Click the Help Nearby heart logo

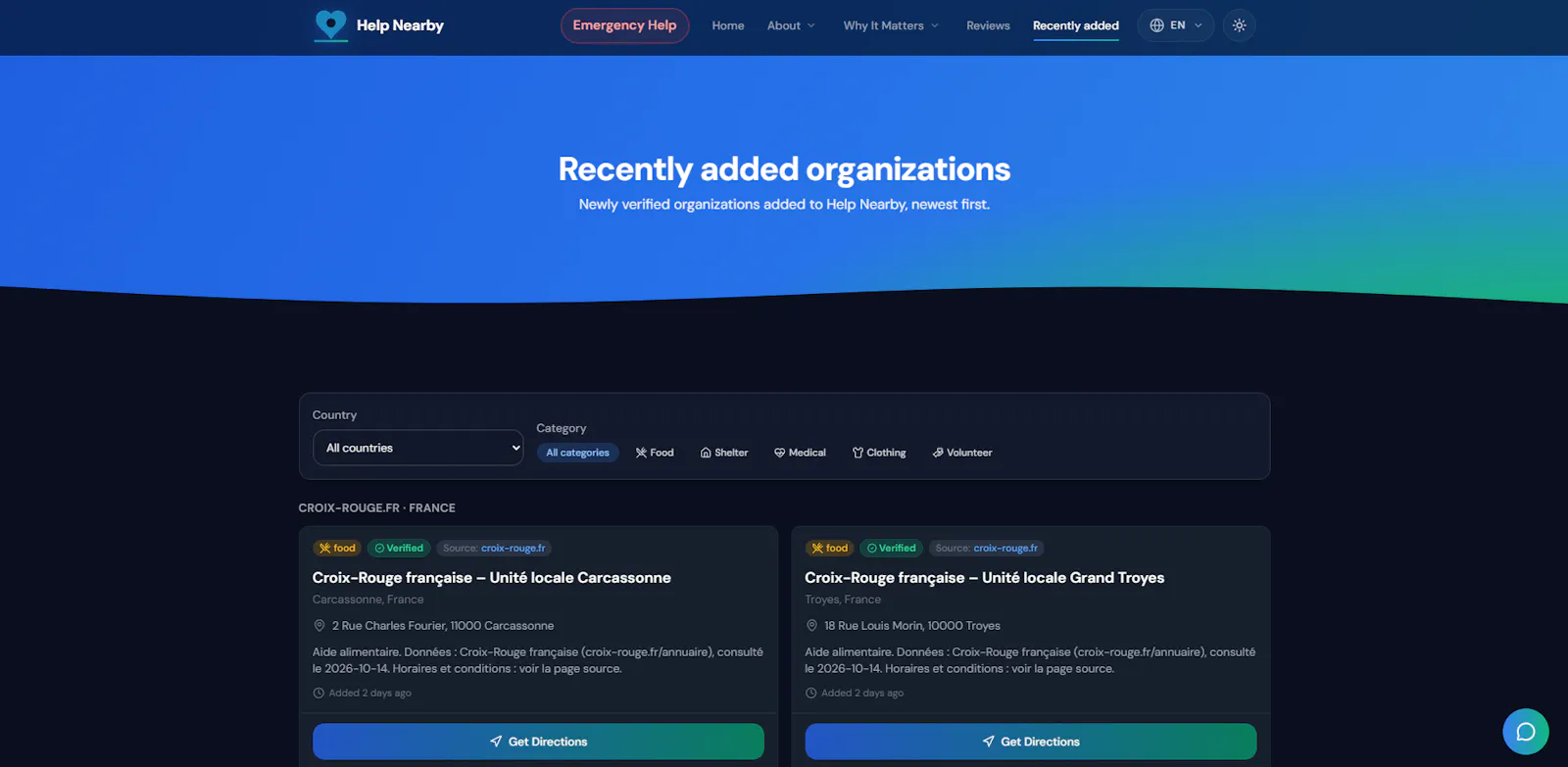(x=330, y=25)
